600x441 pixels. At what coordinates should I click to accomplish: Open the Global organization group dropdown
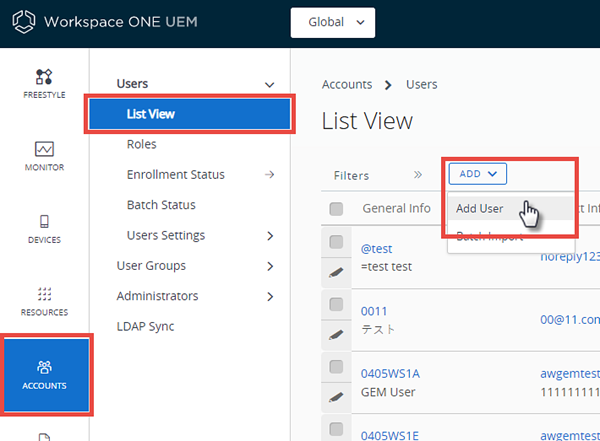pos(333,22)
